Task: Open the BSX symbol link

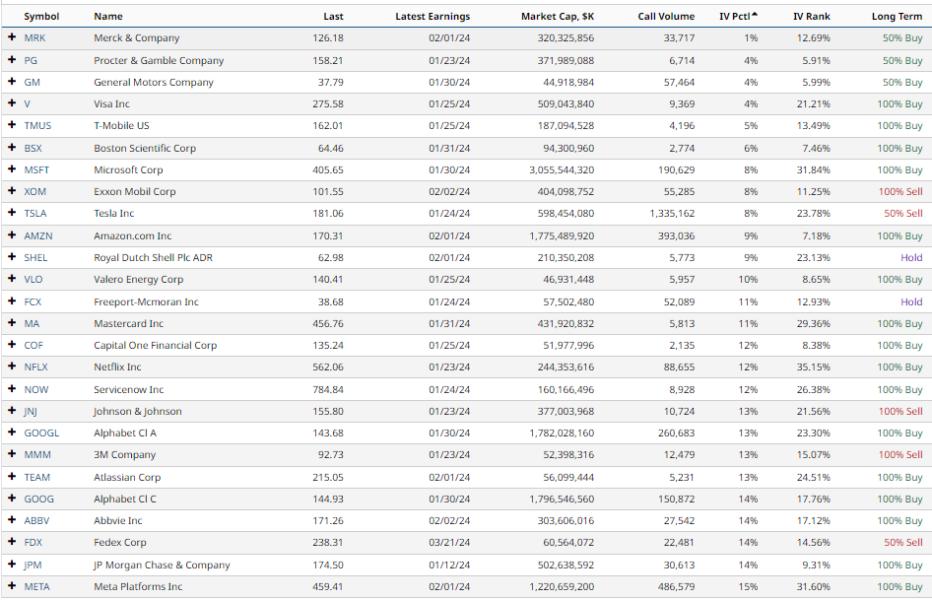Action: pyautogui.click(x=33, y=148)
